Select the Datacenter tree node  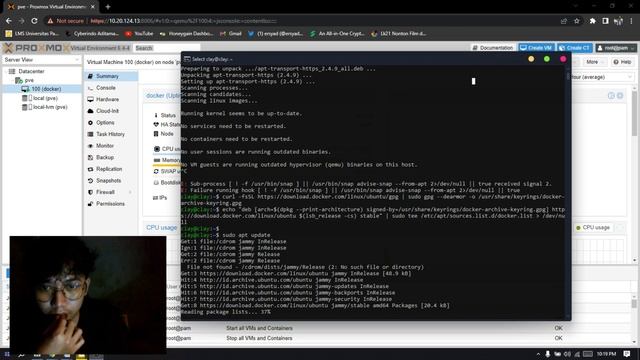click(31, 71)
